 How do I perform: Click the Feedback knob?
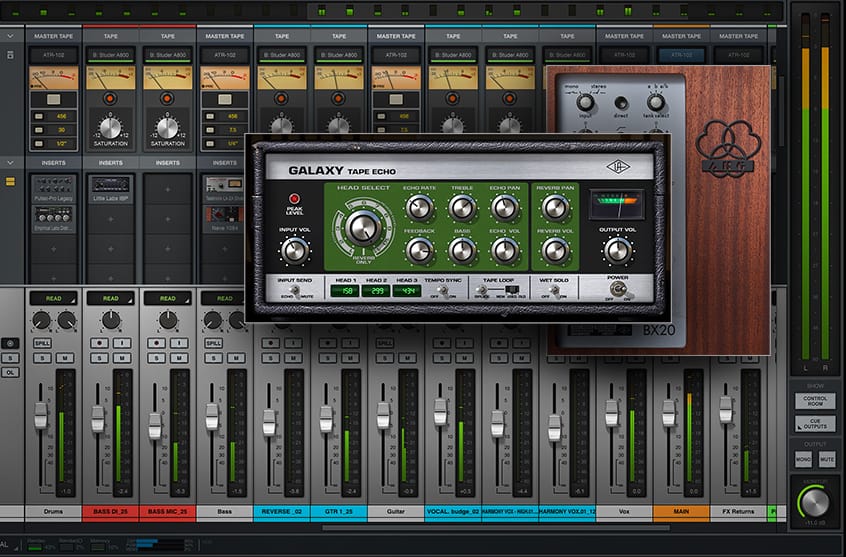[x=419, y=250]
